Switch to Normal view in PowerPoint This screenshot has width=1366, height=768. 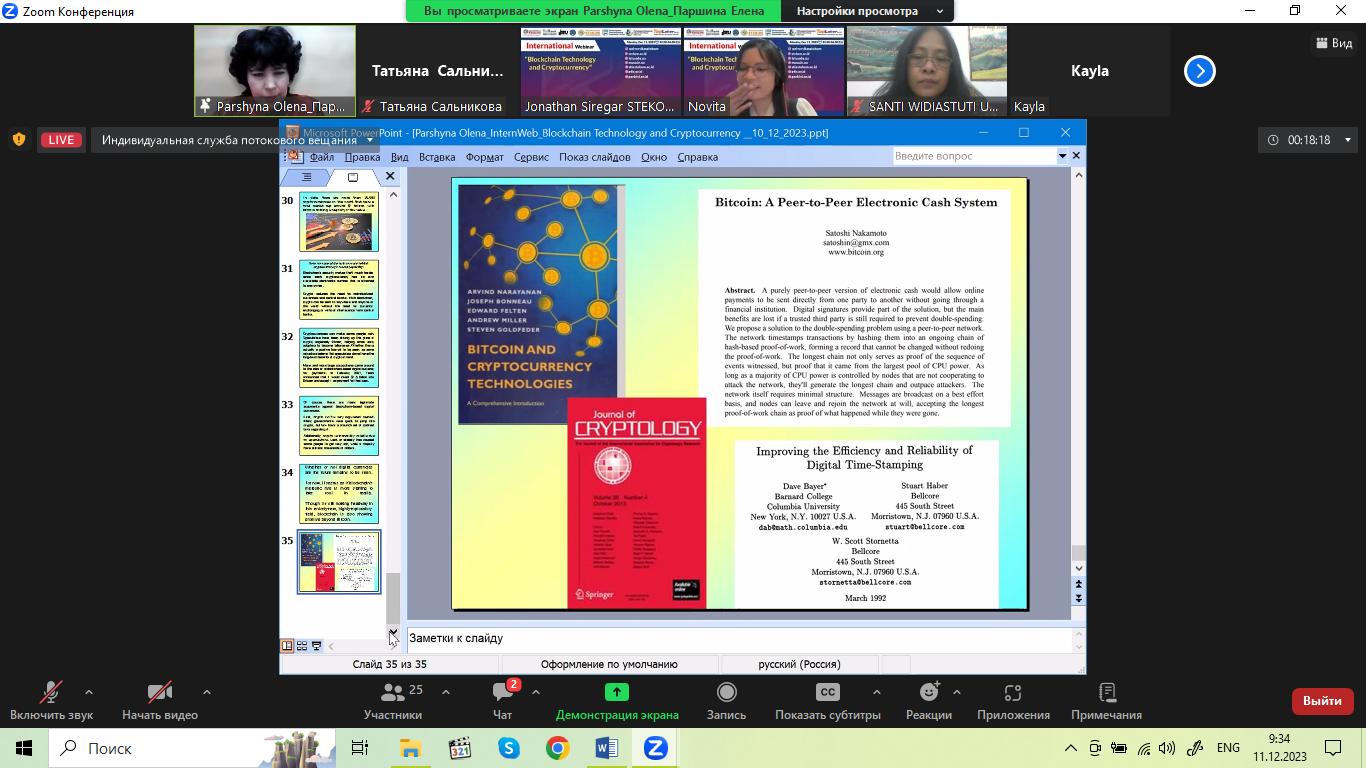(x=287, y=646)
